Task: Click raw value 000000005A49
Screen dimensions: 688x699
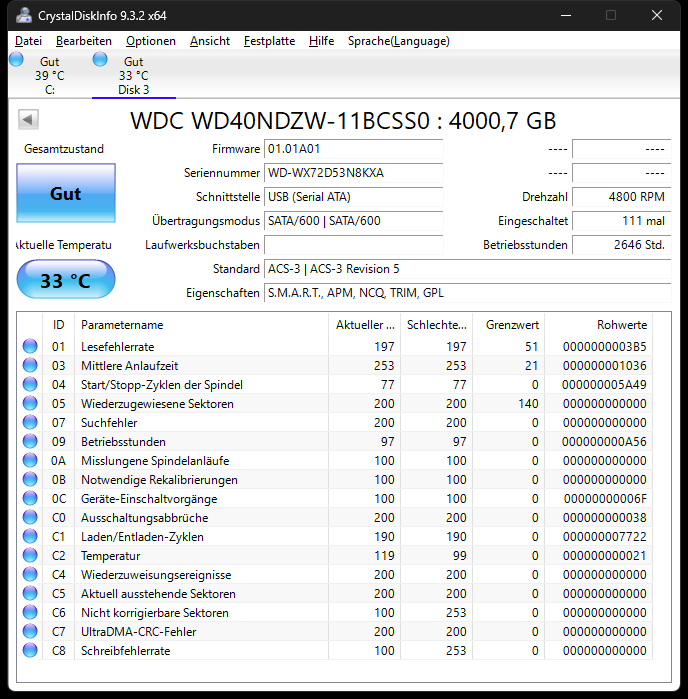Action: [x=604, y=385]
